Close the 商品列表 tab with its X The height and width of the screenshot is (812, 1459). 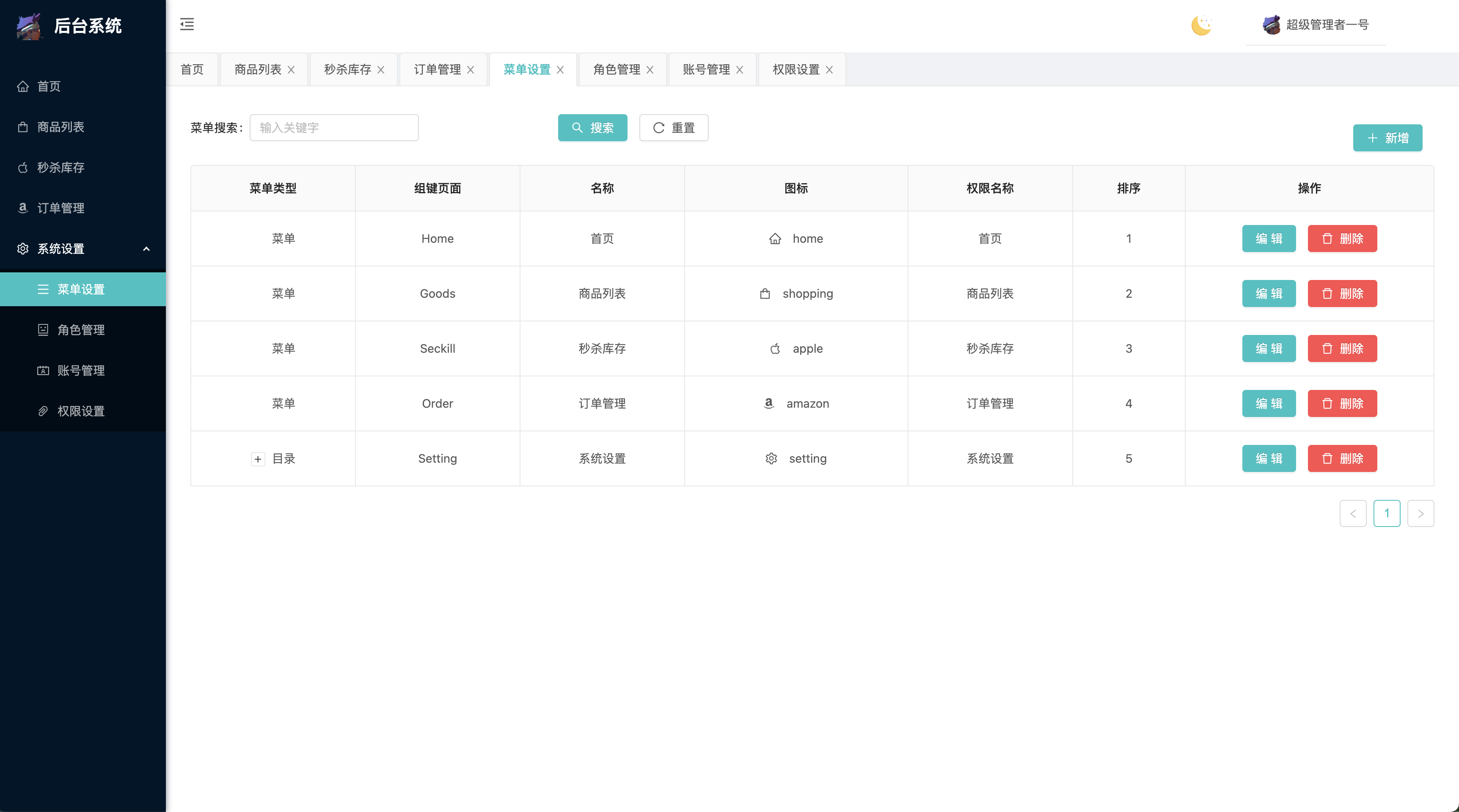tap(291, 70)
